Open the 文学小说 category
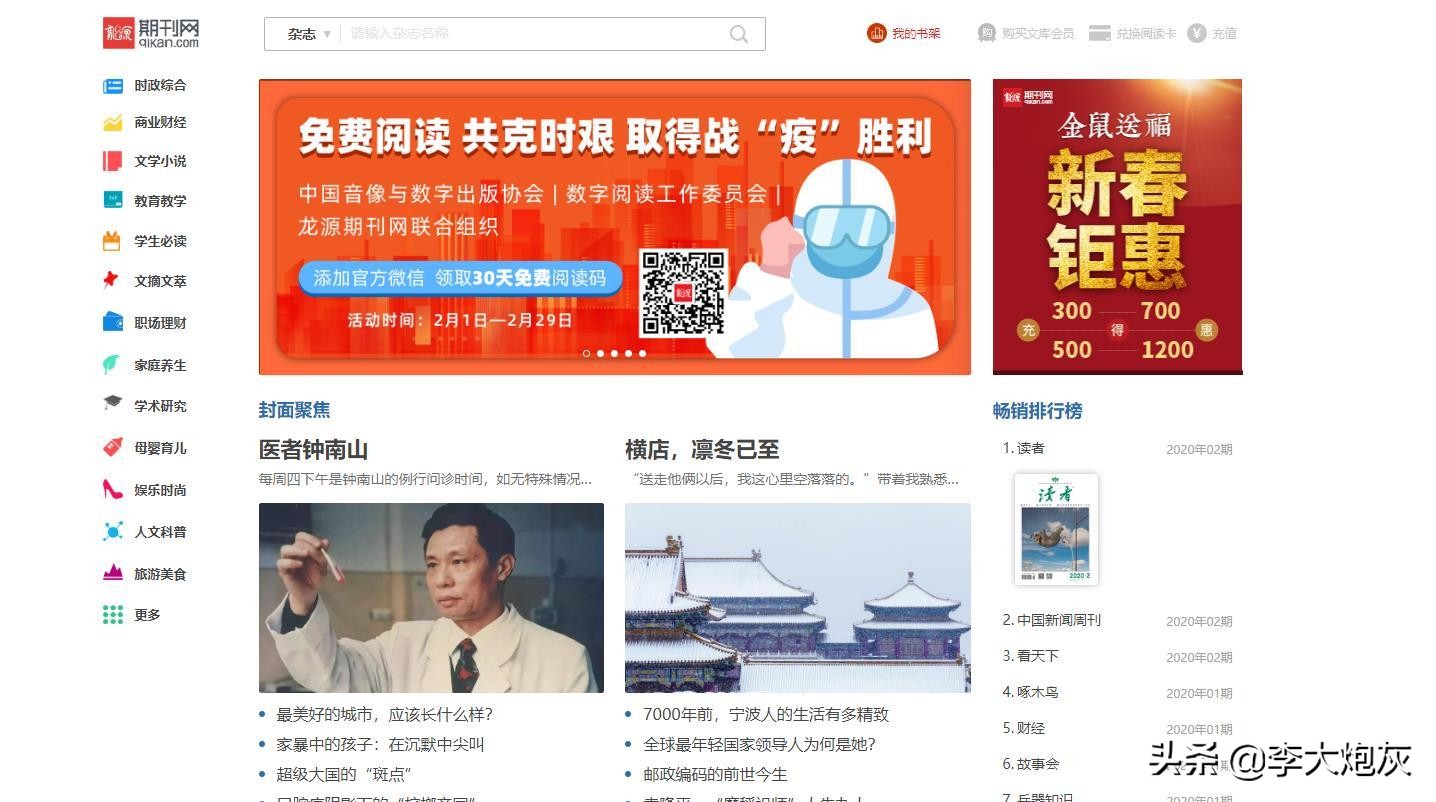The height and width of the screenshot is (802, 1436). pyautogui.click(x=161, y=161)
